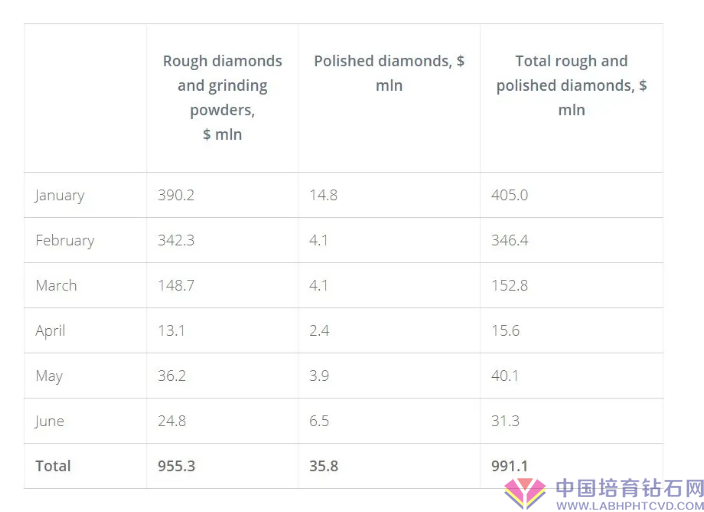Select the 390.2 rough diamonds cell
Image resolution: width=704 pixels, height=512 pixels.
click(176, 195)
